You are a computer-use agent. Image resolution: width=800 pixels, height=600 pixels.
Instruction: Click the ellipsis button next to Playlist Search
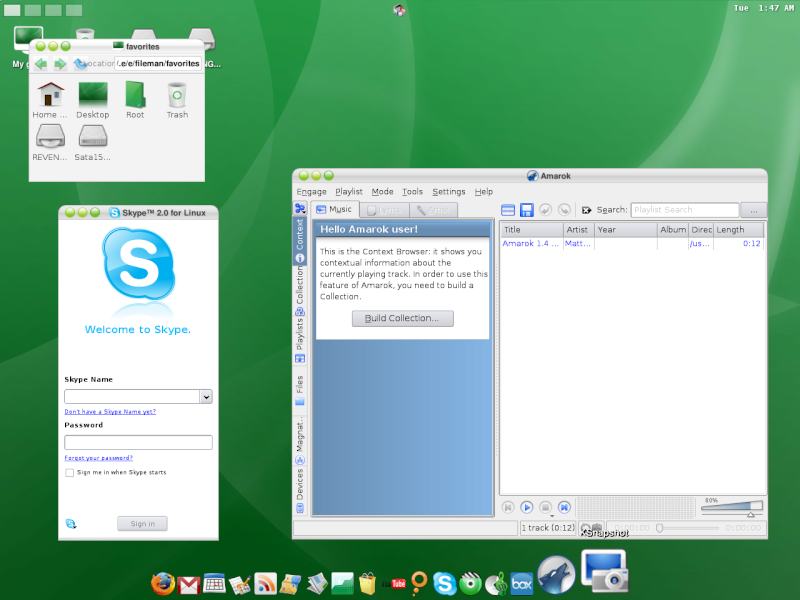754,210
